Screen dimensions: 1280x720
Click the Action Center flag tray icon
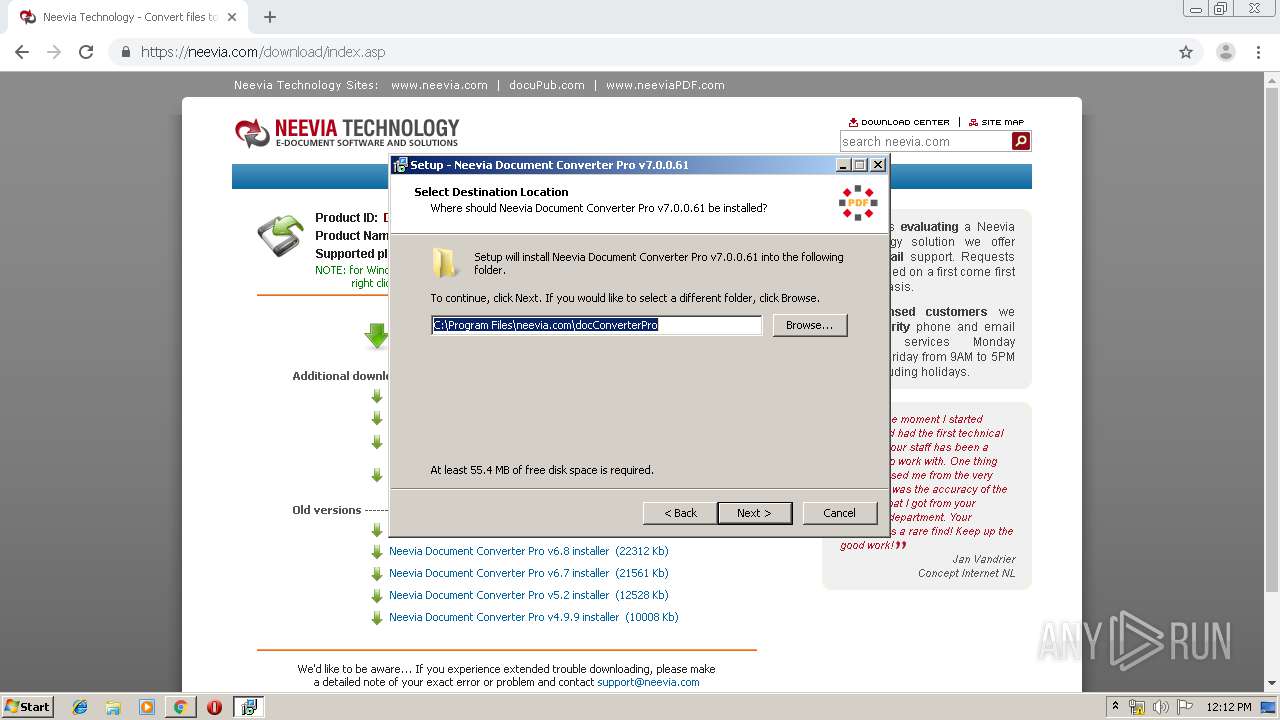1185,707
